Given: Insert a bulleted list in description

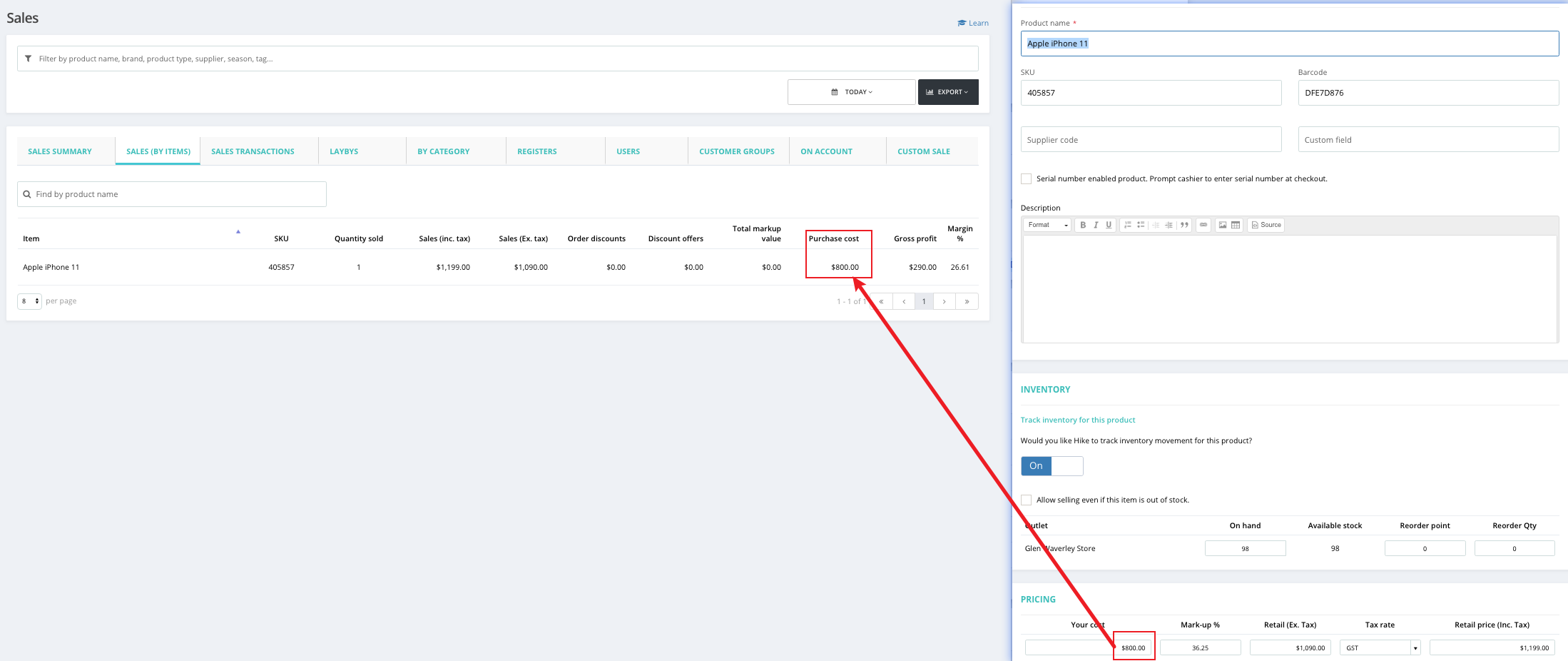Looking at the screenshot, I should tap(1141, 225).
